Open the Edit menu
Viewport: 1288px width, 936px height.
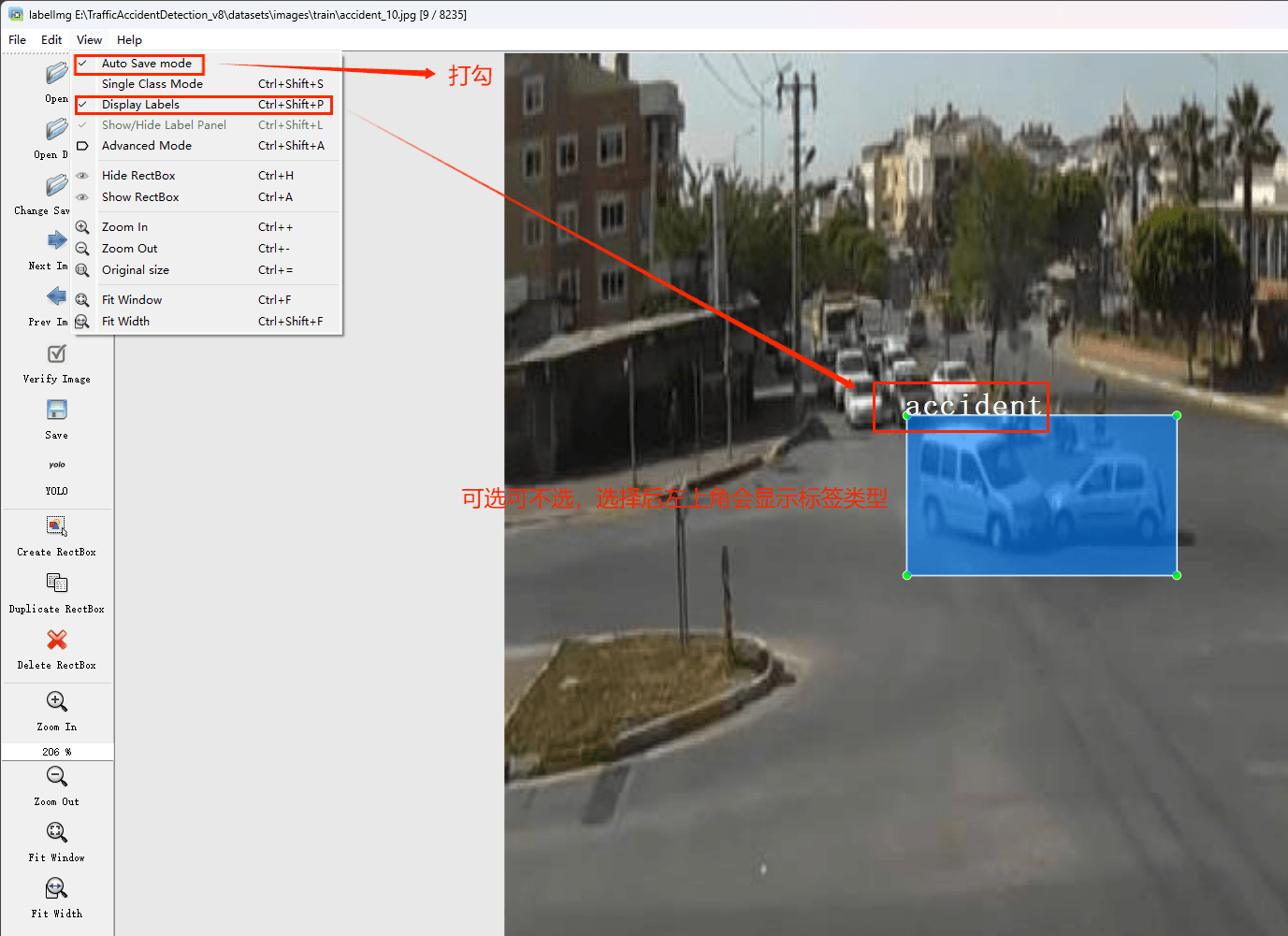(51, 40)
